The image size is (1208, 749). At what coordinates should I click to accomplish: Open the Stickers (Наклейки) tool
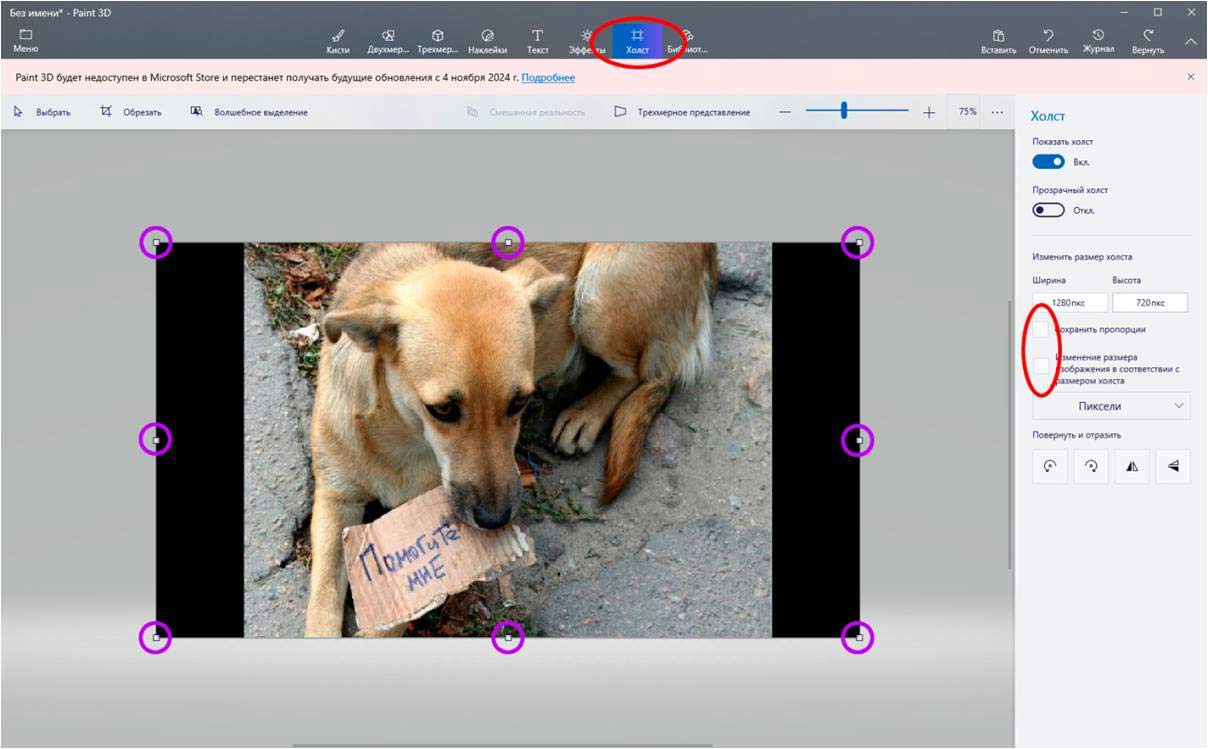coord(487,40)
